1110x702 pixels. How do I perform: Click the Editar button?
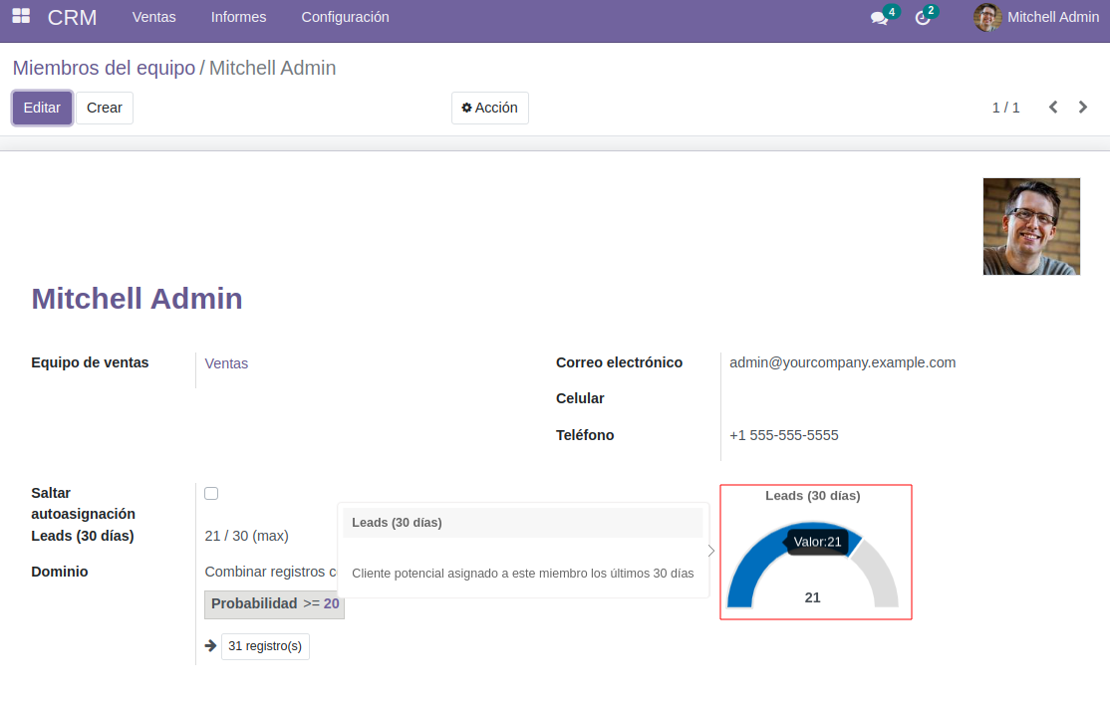[x=42, y=108]
